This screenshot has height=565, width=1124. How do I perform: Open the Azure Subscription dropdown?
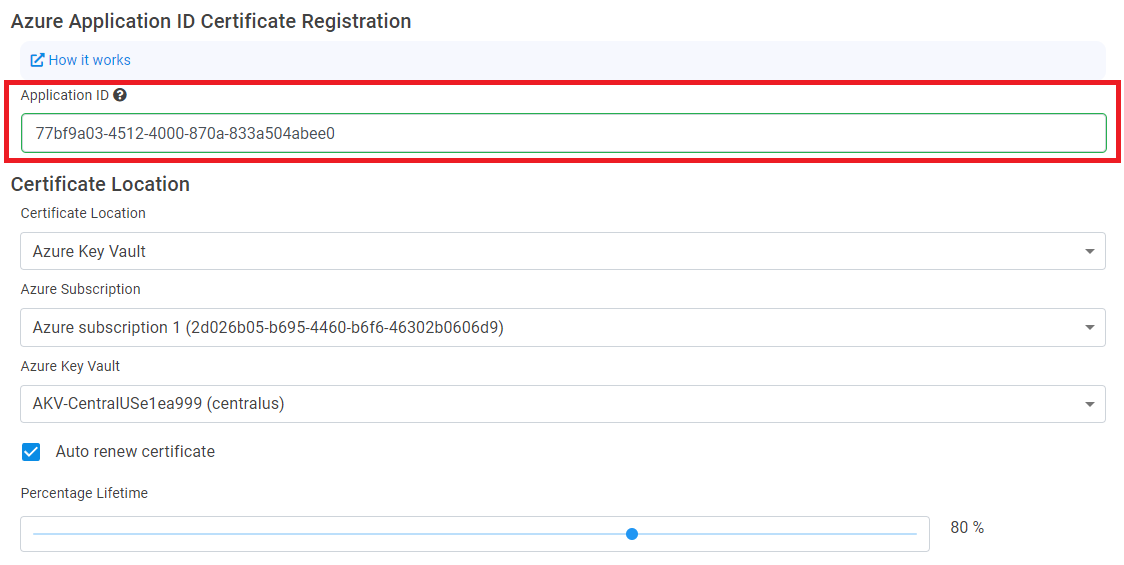click(563, 328)
